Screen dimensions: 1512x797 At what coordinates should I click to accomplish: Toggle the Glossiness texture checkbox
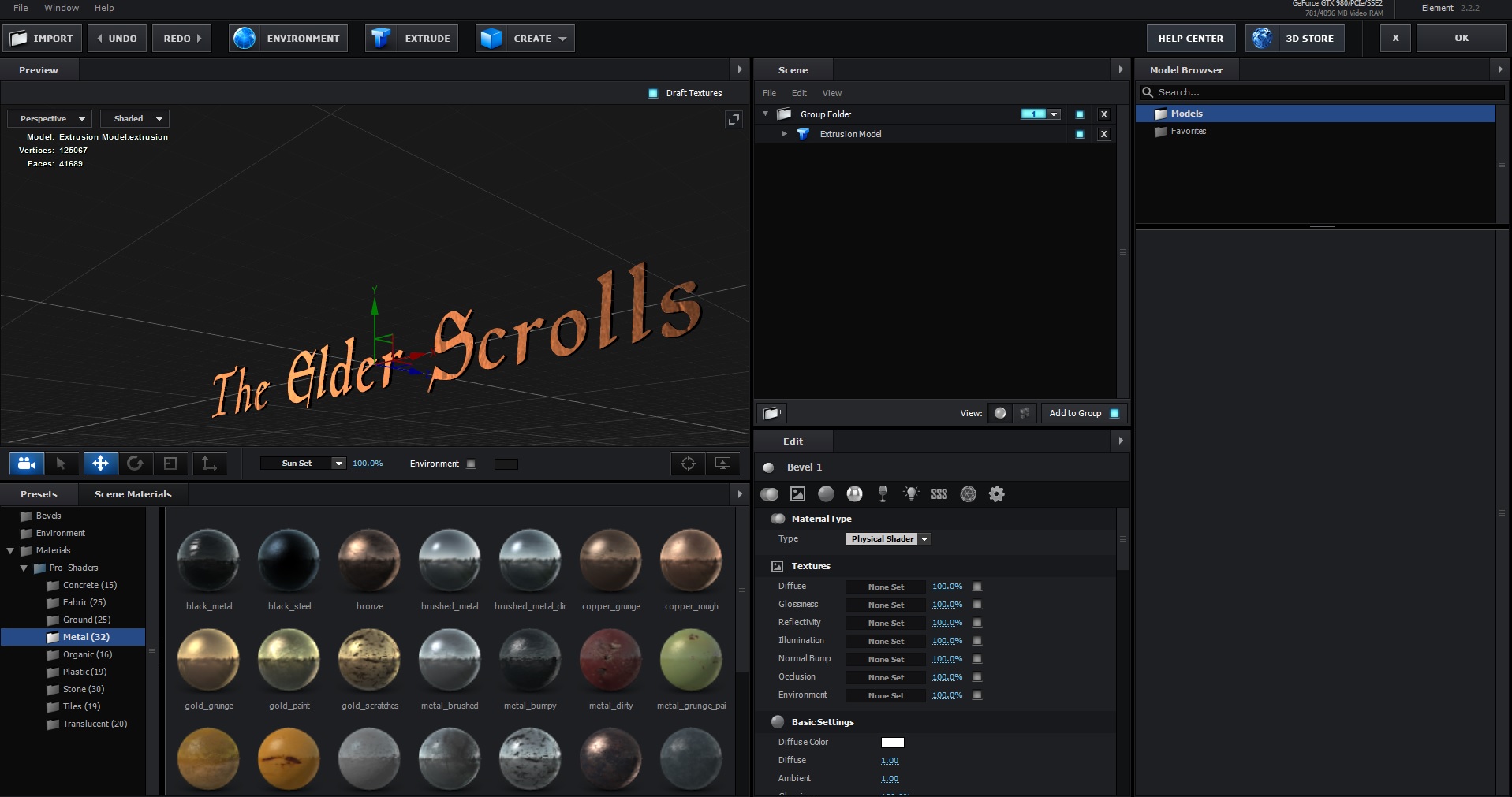tap(977, 605)
